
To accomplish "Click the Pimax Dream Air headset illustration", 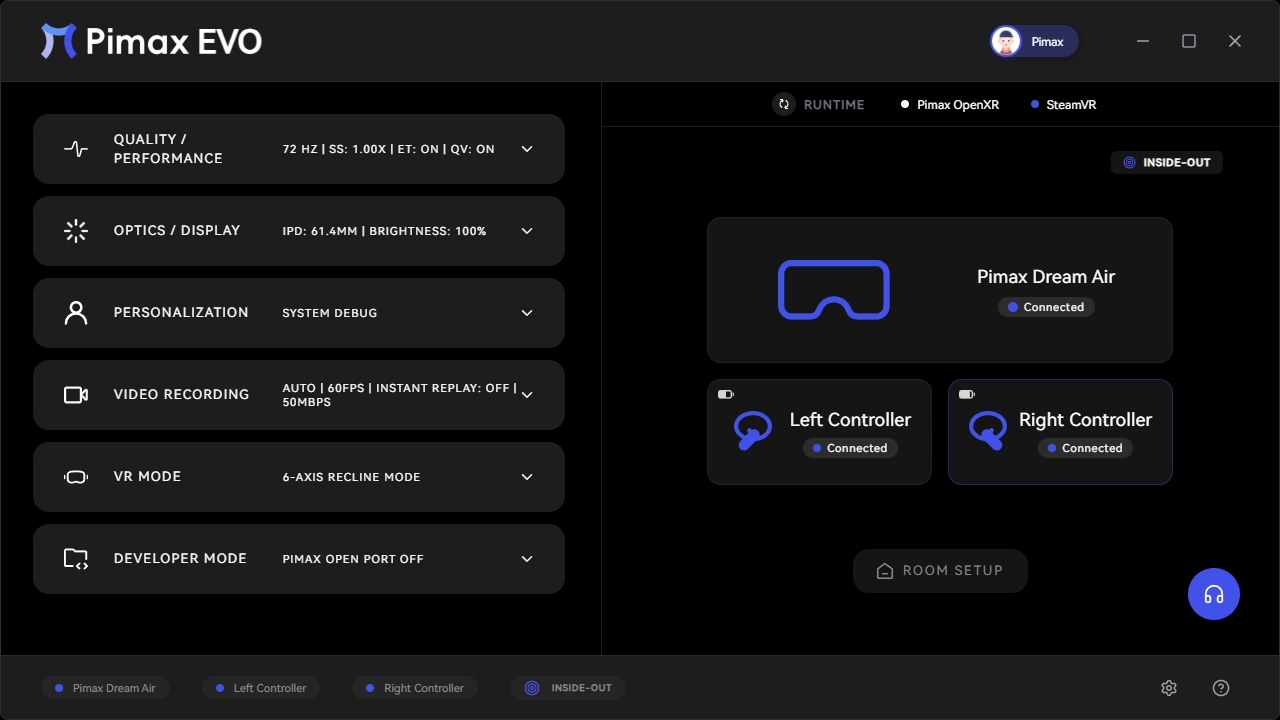I will tap(834, 290).
